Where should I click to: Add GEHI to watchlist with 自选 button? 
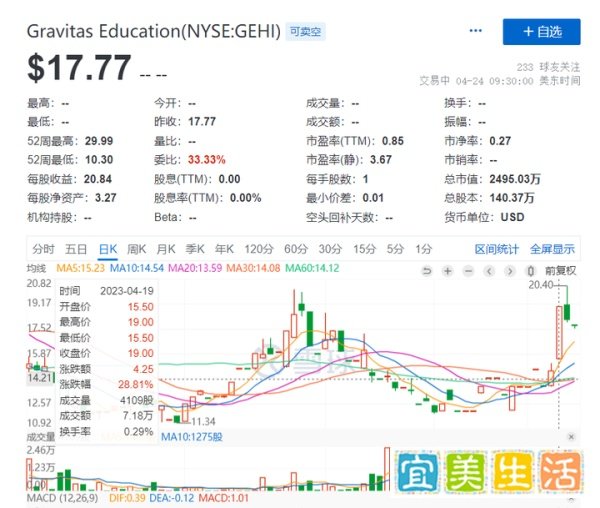(x=541, y=32)
